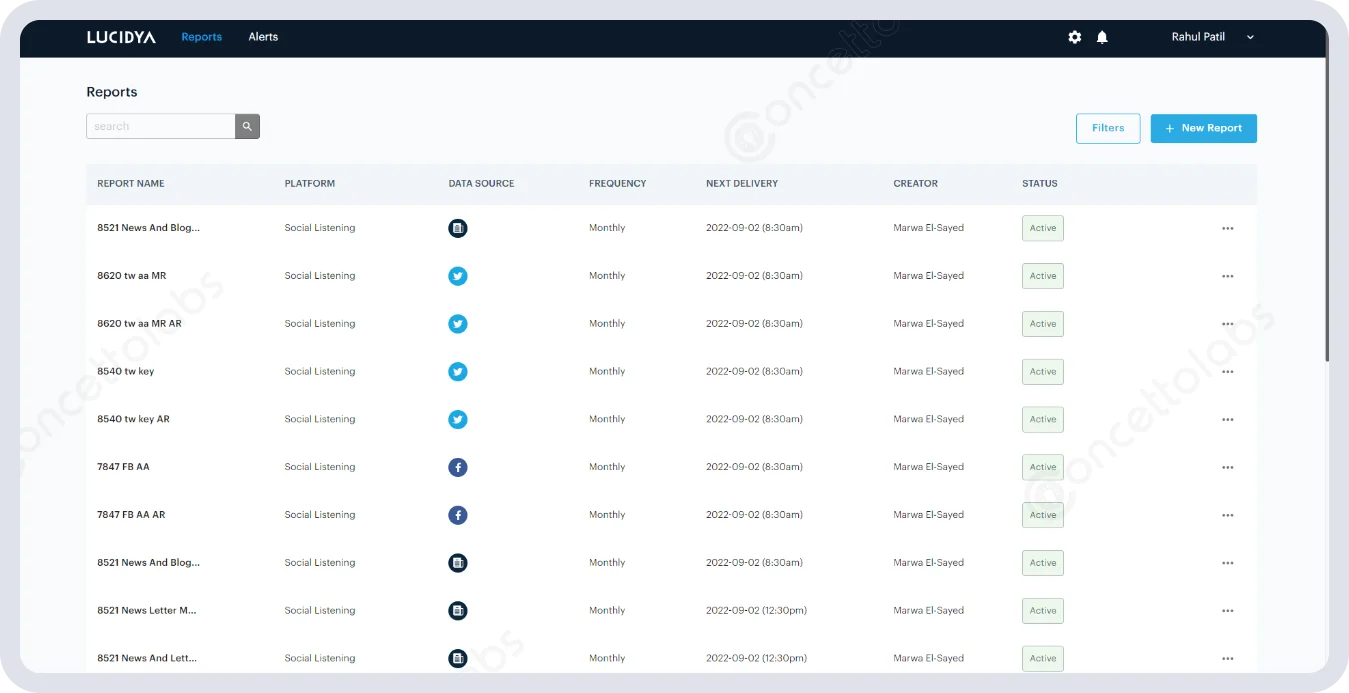The image size is (1349, 693).
Task: Click the news icon for 8521 News Letter M
Action: (458, 610)
